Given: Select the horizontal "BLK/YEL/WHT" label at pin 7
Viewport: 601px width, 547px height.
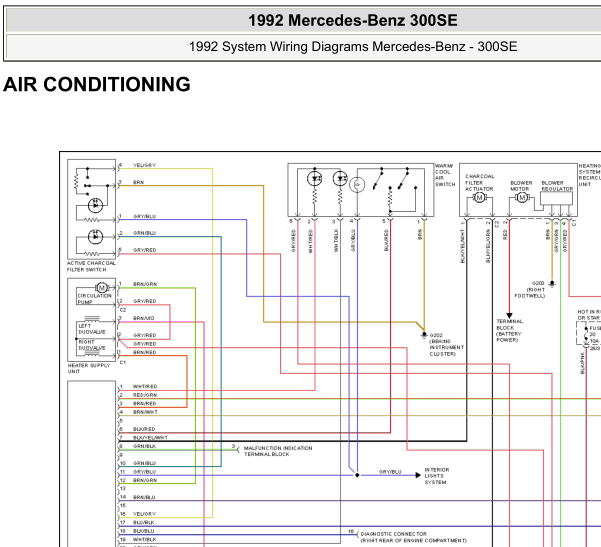Looking at the screenshot, I should [x=150, y=437].
